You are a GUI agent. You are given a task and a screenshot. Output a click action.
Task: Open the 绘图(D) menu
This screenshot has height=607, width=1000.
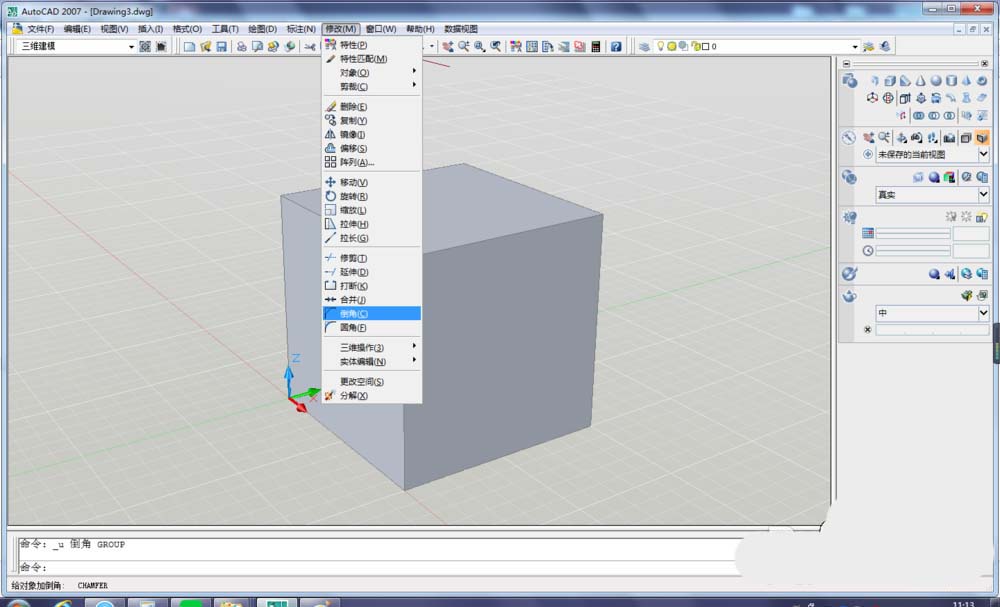point(262,29)
